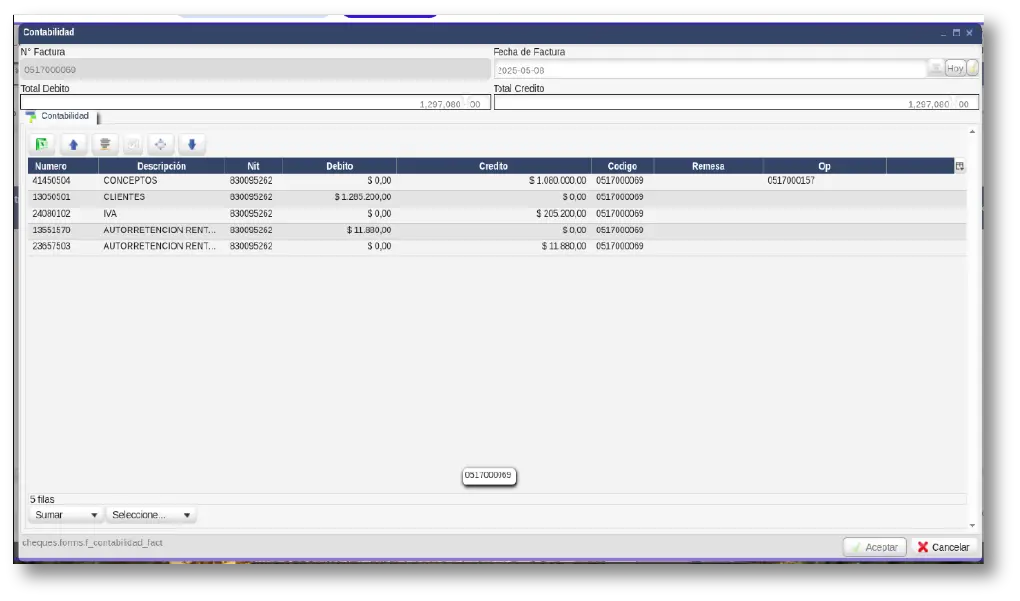
Task: Click the Op column header
Action: pos(825,167)
